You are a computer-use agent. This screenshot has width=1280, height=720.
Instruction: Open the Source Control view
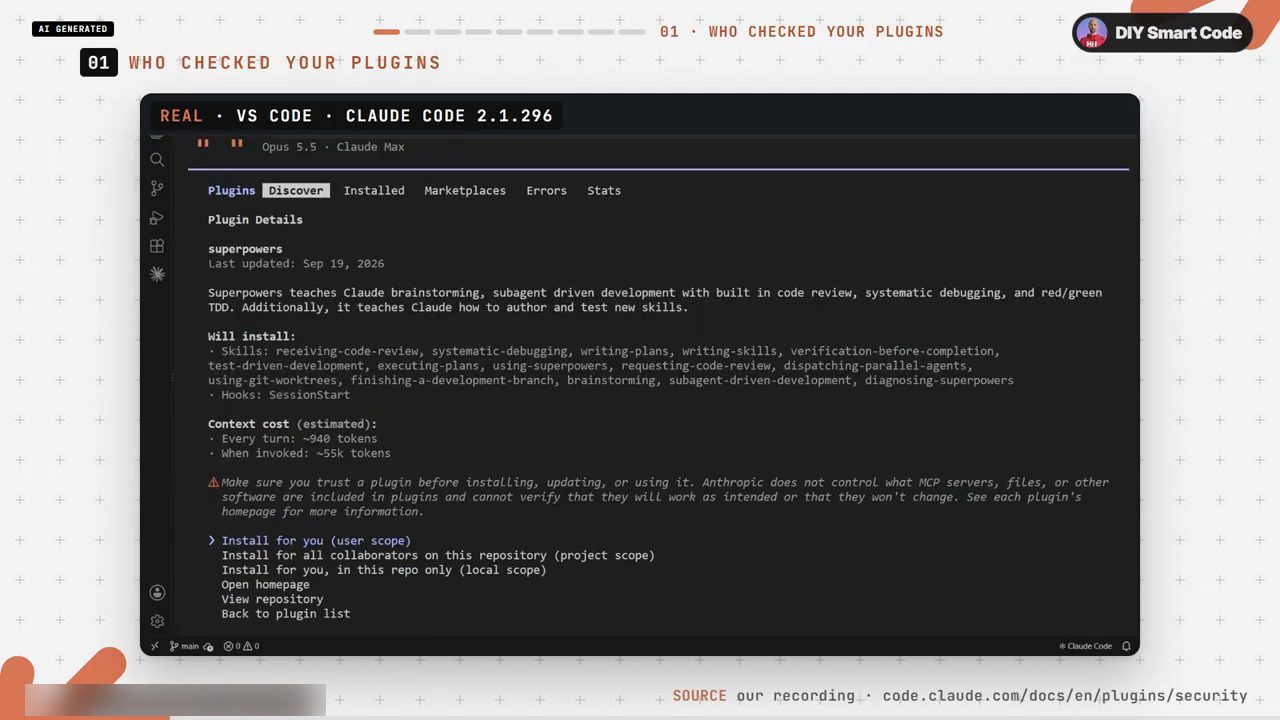tap(157, 188)
